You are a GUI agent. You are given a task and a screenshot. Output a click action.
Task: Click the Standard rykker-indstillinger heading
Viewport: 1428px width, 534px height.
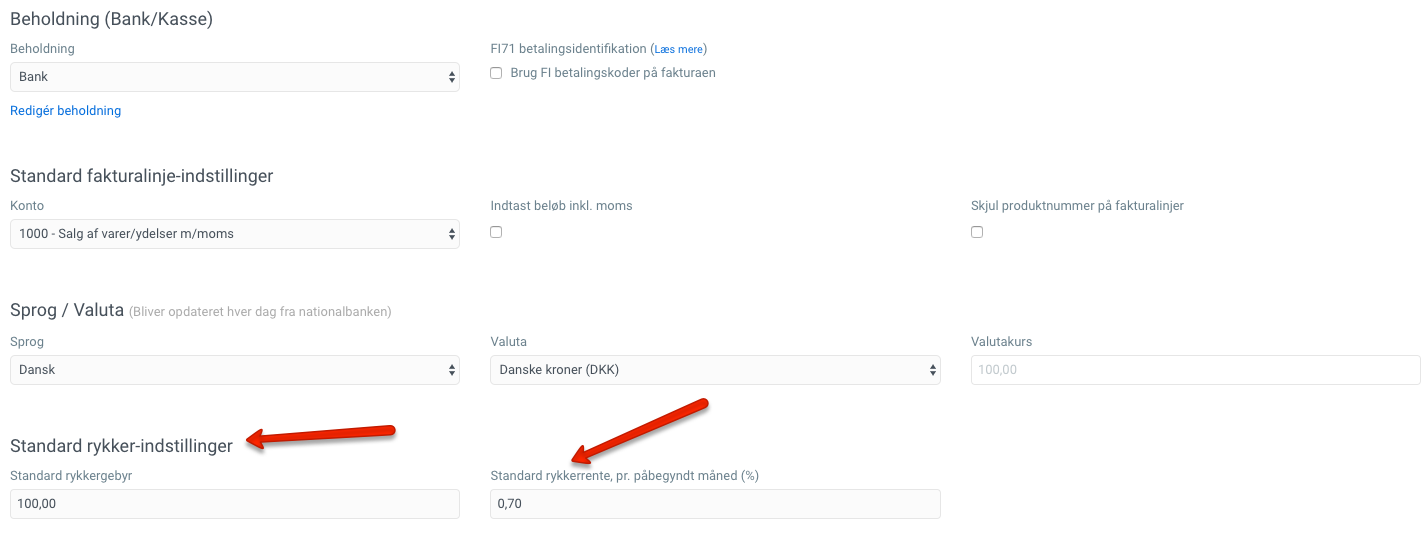[121, 446]
